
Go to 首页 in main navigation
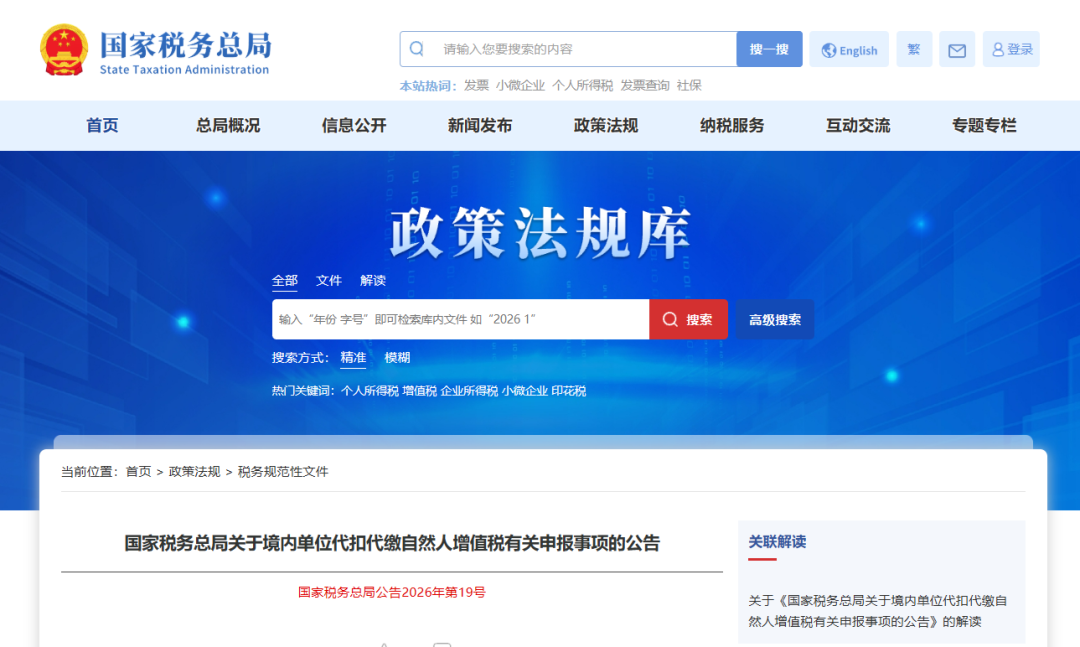click(102, 125)
